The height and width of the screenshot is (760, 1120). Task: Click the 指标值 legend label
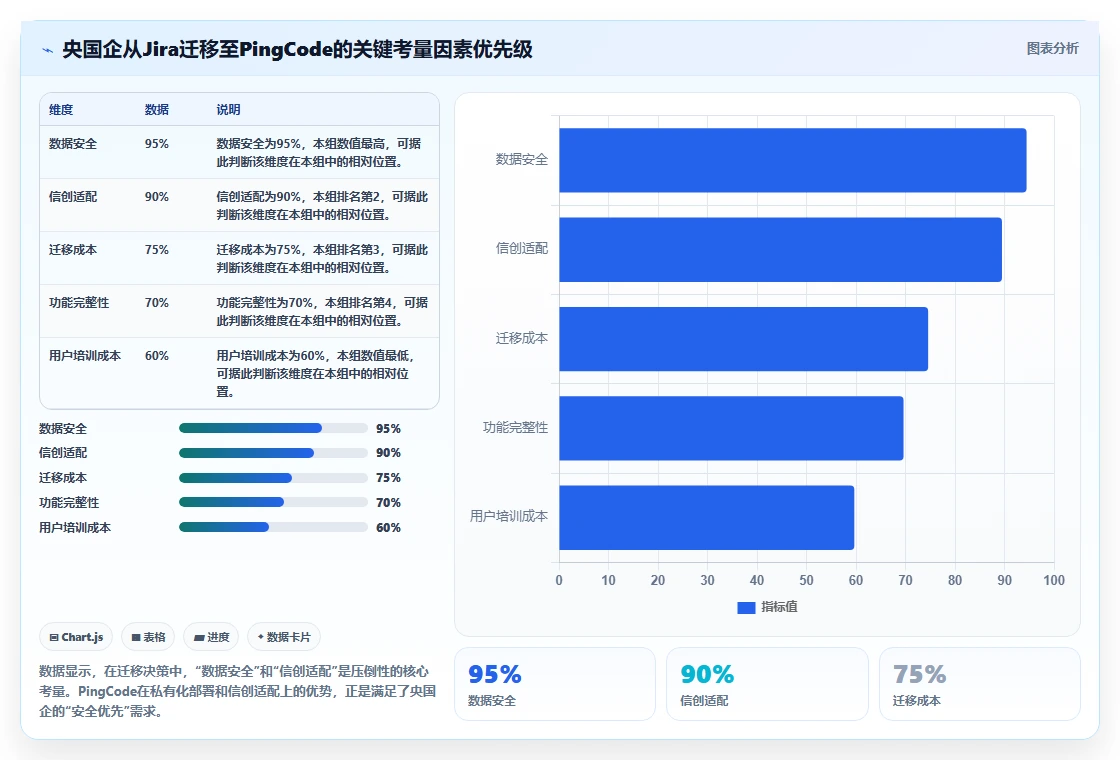[779, 606]
